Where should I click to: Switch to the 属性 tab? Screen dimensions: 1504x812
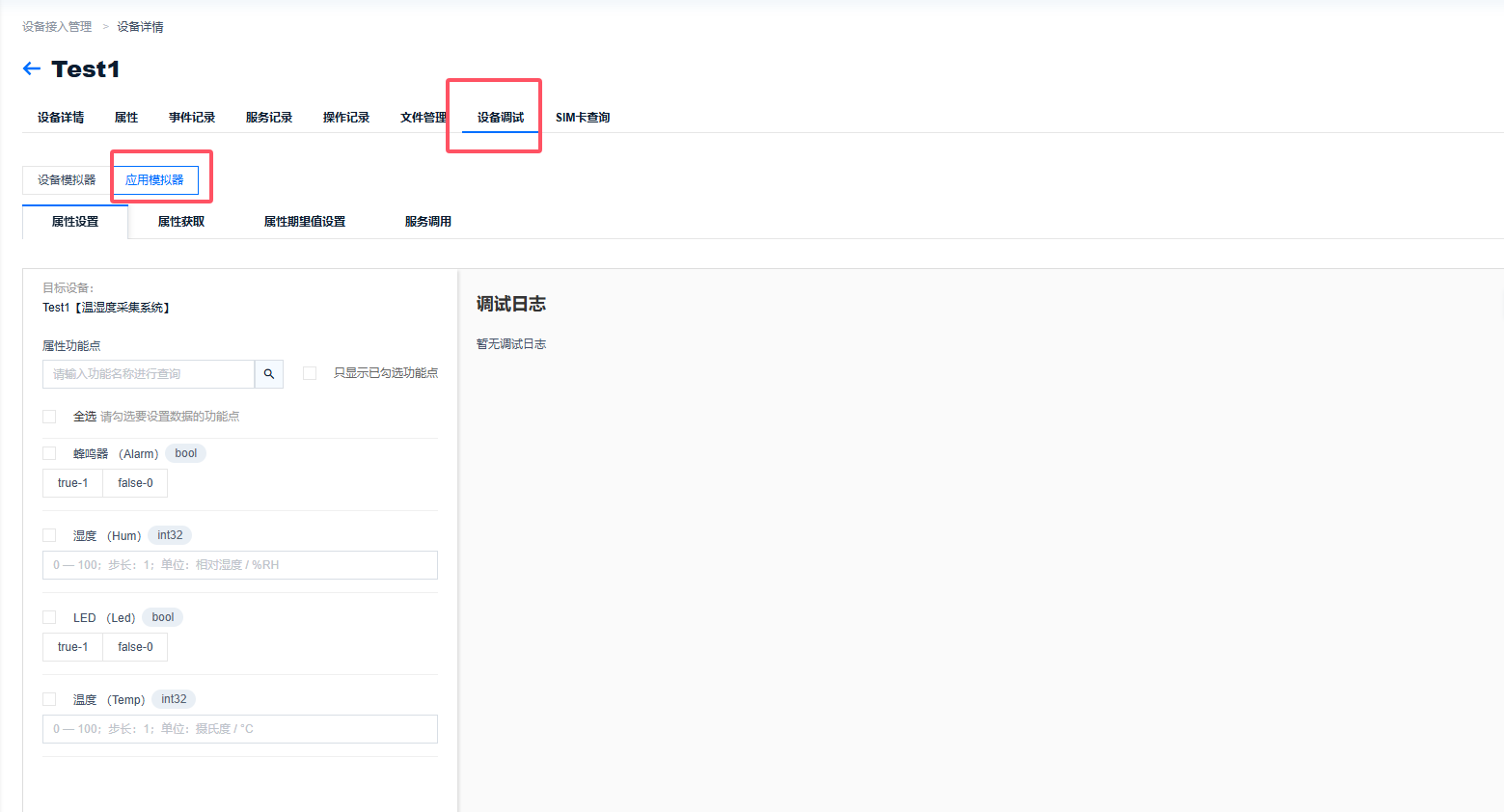pyautogui.click(x=126, y=118)
